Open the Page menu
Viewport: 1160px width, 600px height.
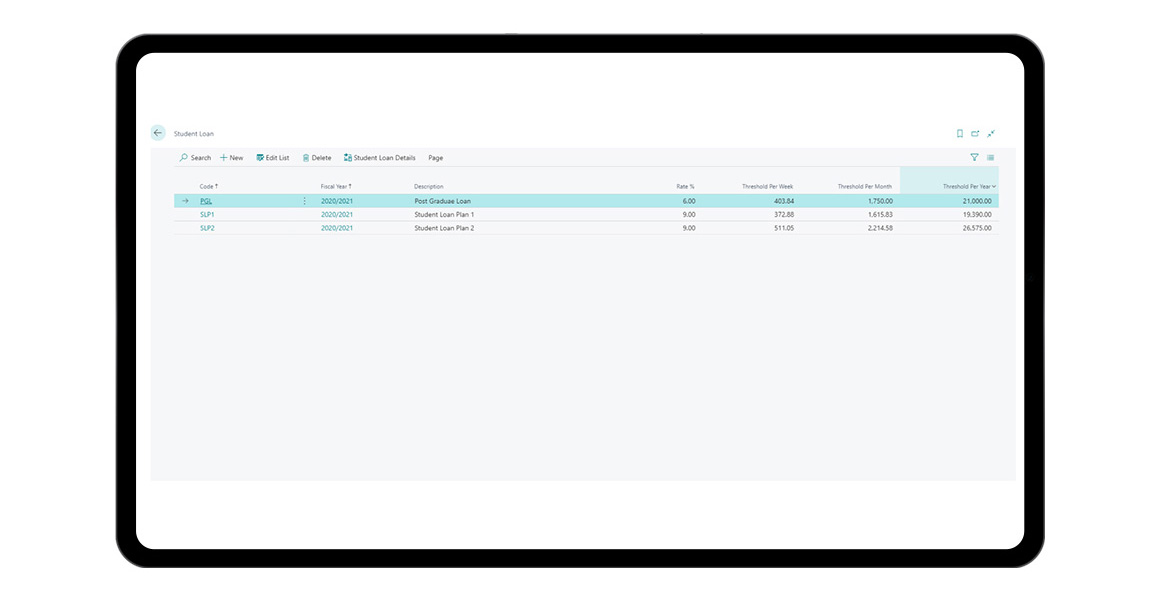click(436, 158)
